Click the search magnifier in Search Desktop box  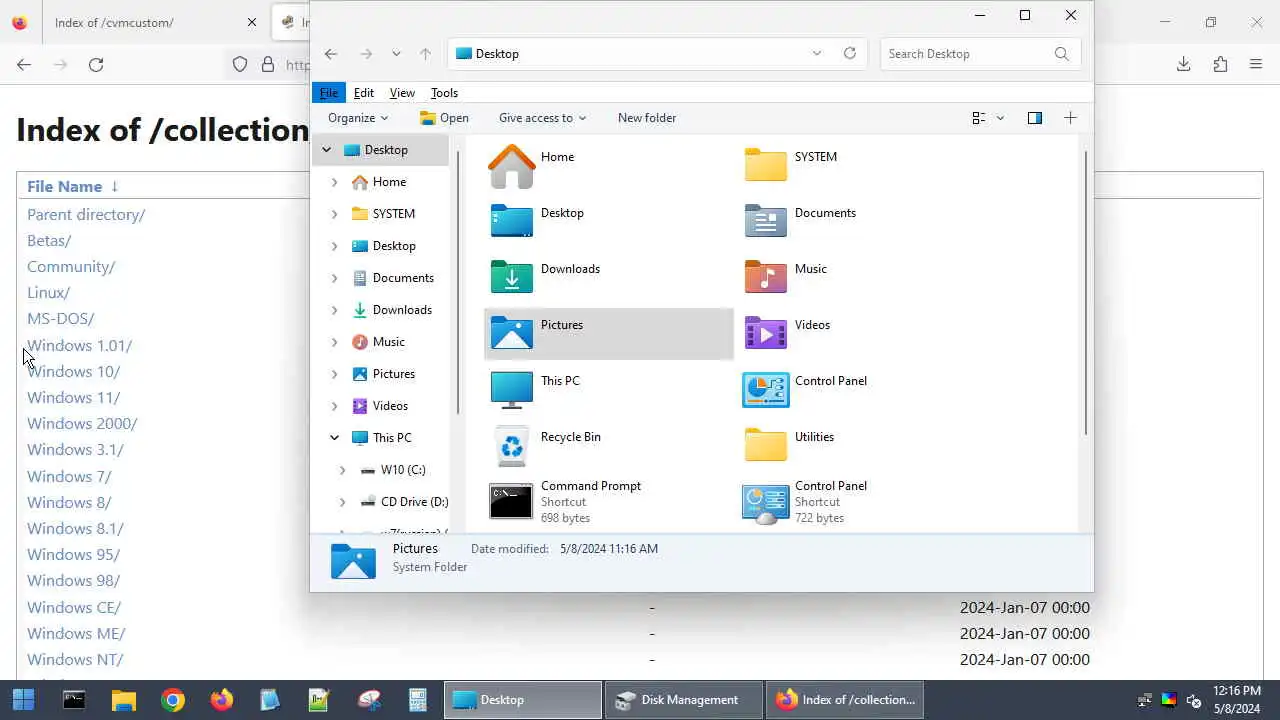1061,54
